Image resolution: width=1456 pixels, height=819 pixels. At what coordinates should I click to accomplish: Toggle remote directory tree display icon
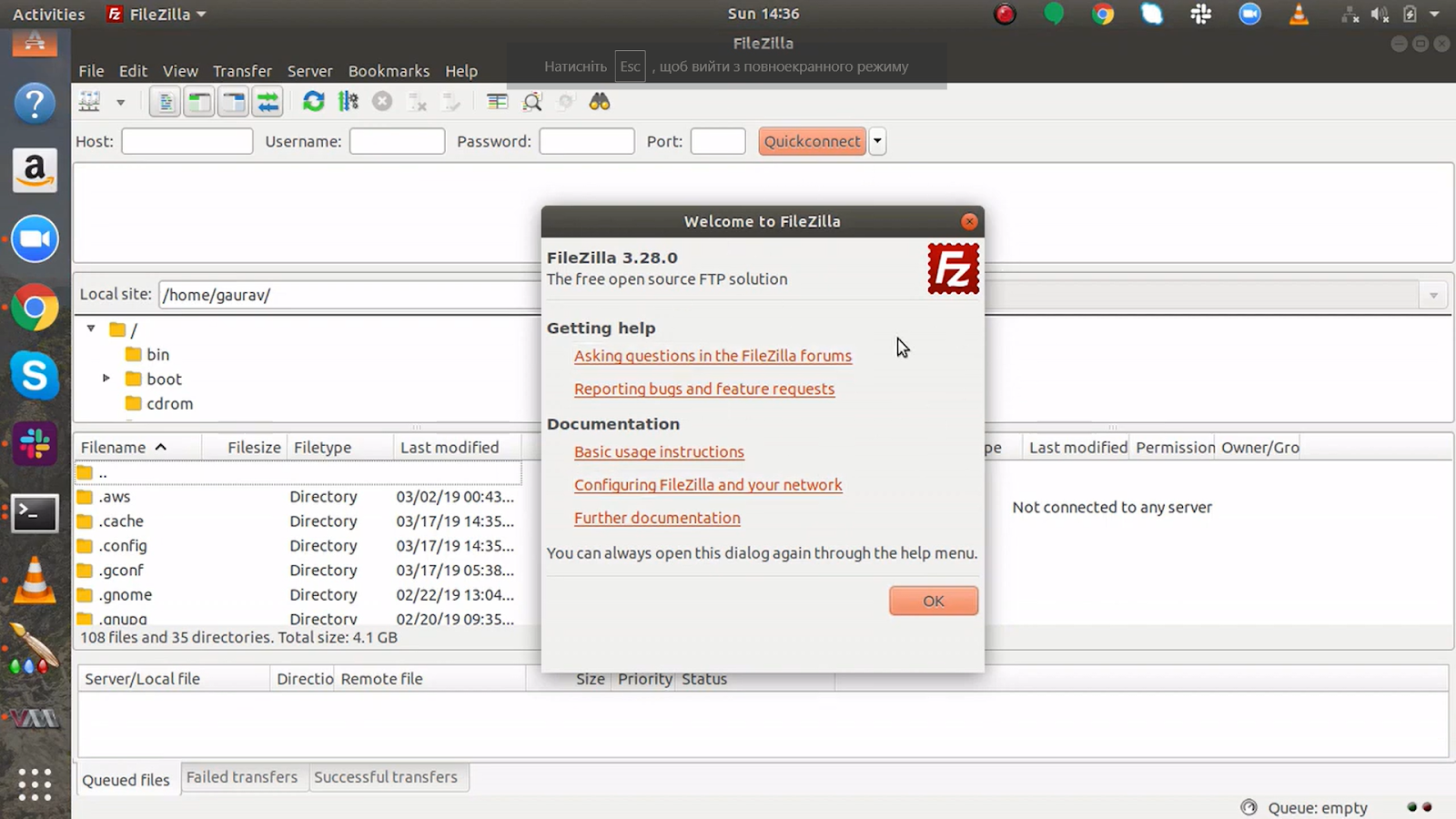click(234, 102)
